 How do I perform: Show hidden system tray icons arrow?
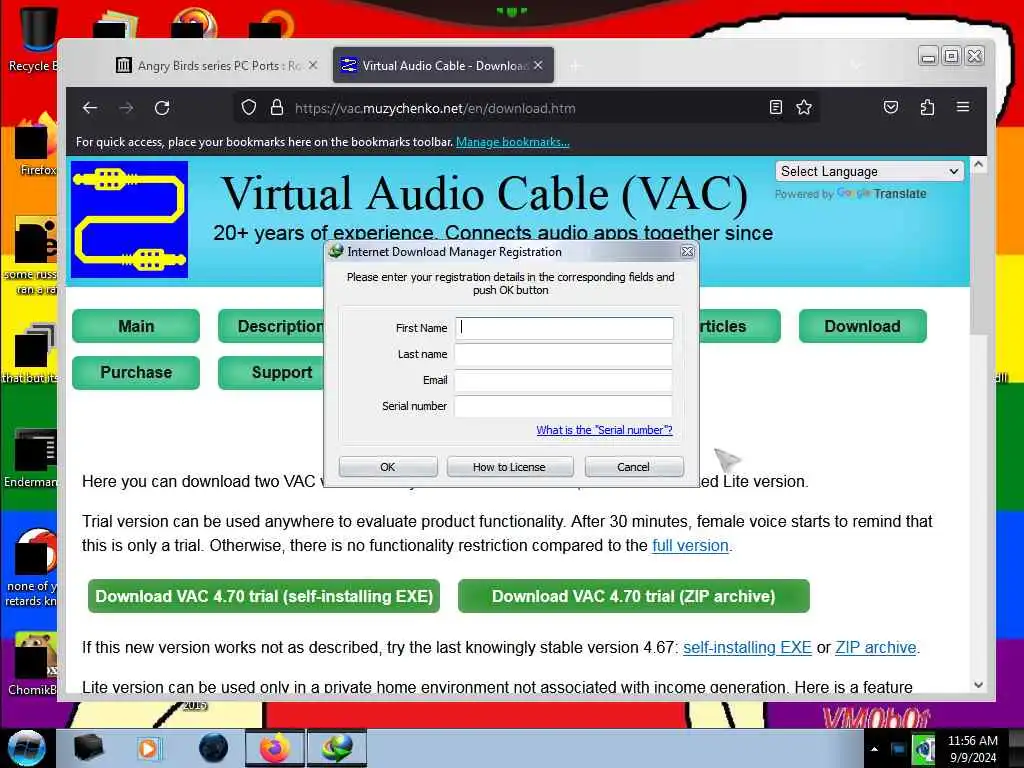(x=874, y=749)
